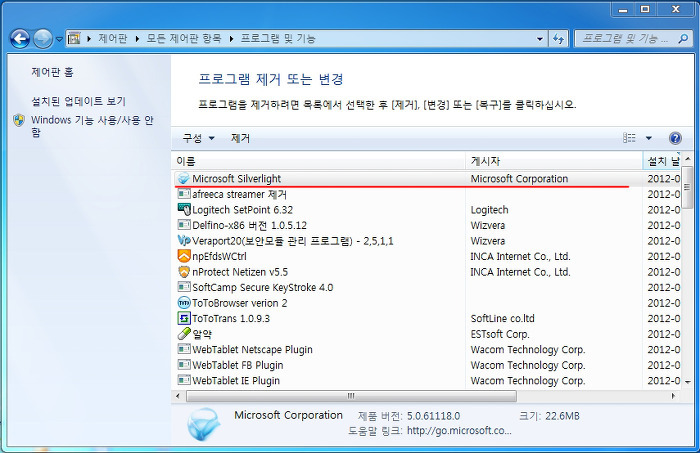Image resolution: width=700 pixels, height=453 pixels.
Task: Click the Control Panel icon in address bar
Action: pos(74,39)
